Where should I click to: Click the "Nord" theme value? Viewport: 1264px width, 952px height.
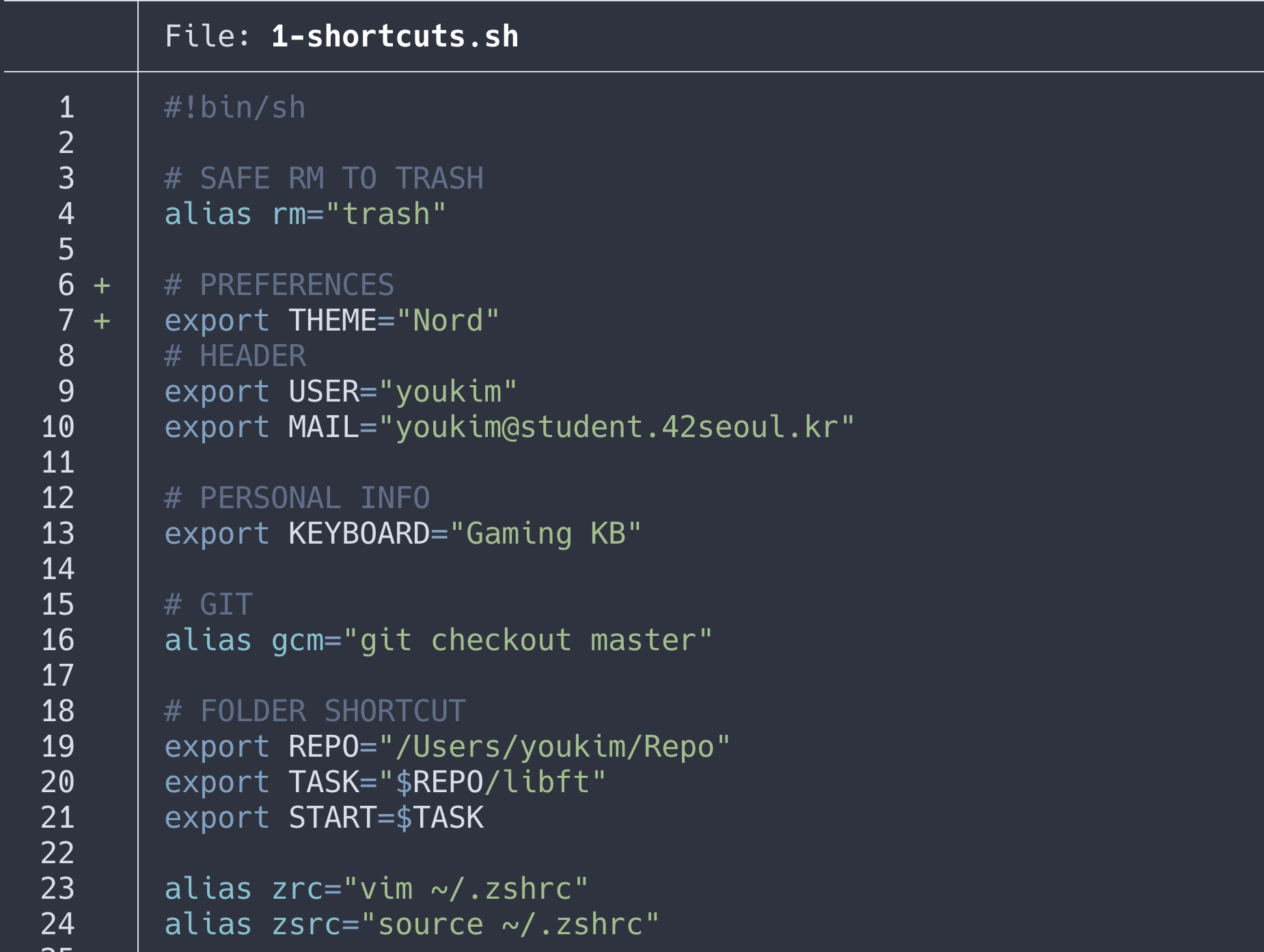coord(448,321)
